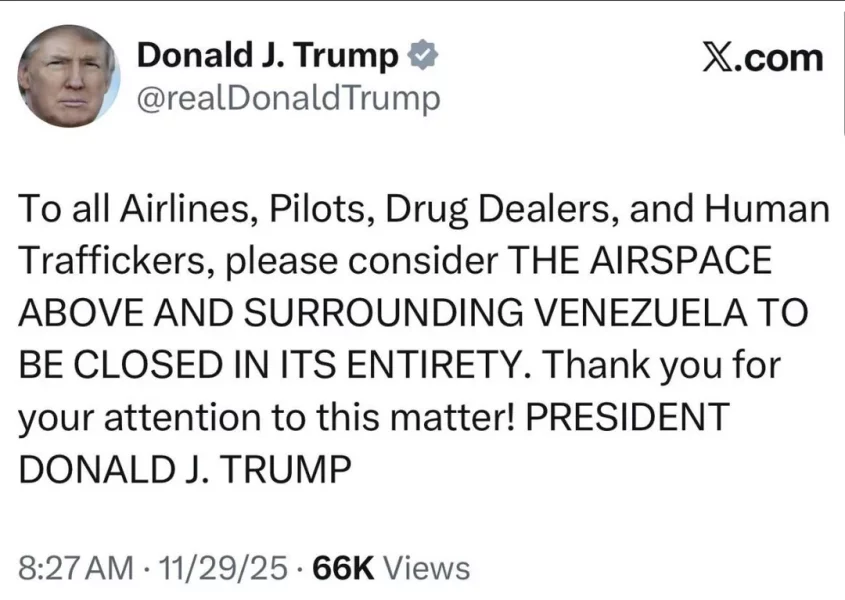Click the "DONALD J. TRUMP" signature line
The width and height of the screenshot is (845, 600).
[185, 467]
